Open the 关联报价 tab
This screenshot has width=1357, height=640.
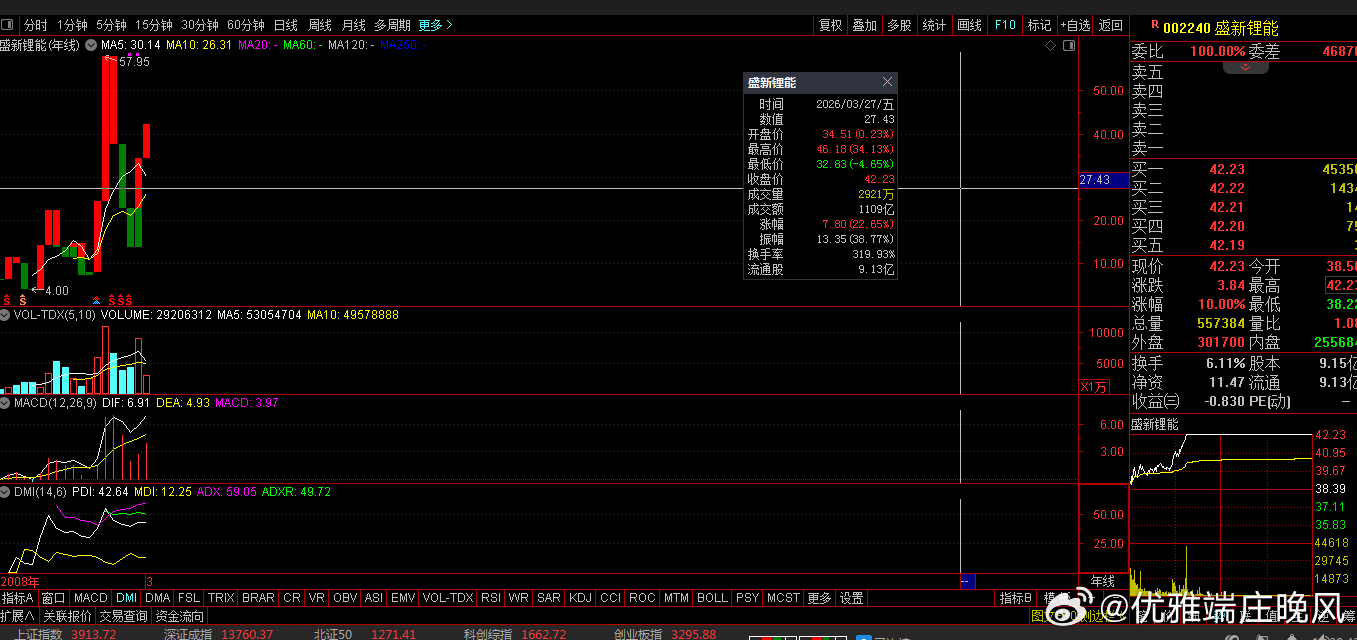pyautogui.click(x=67, y=616)
